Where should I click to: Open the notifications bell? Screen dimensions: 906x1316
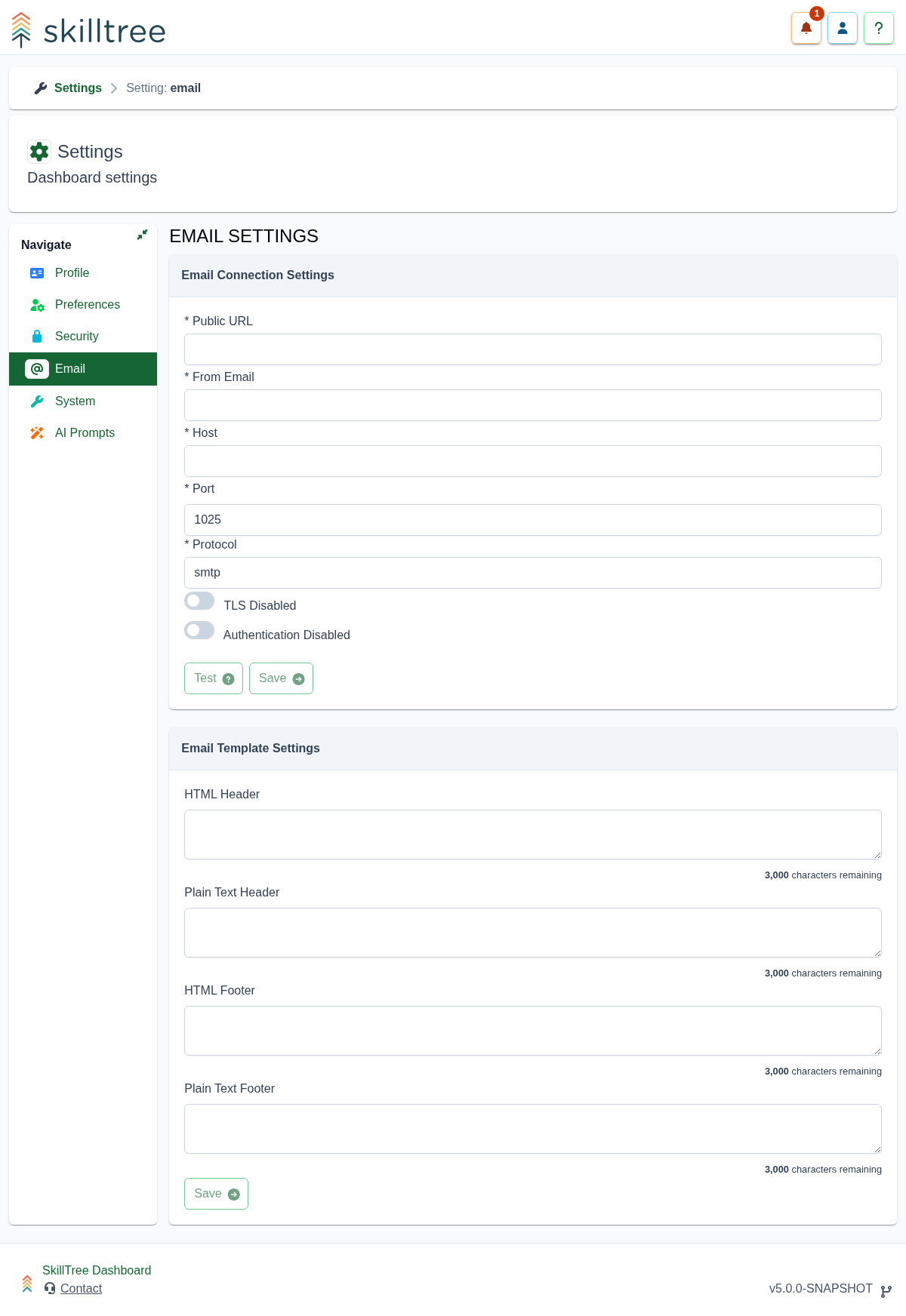[x=806, y=29]
